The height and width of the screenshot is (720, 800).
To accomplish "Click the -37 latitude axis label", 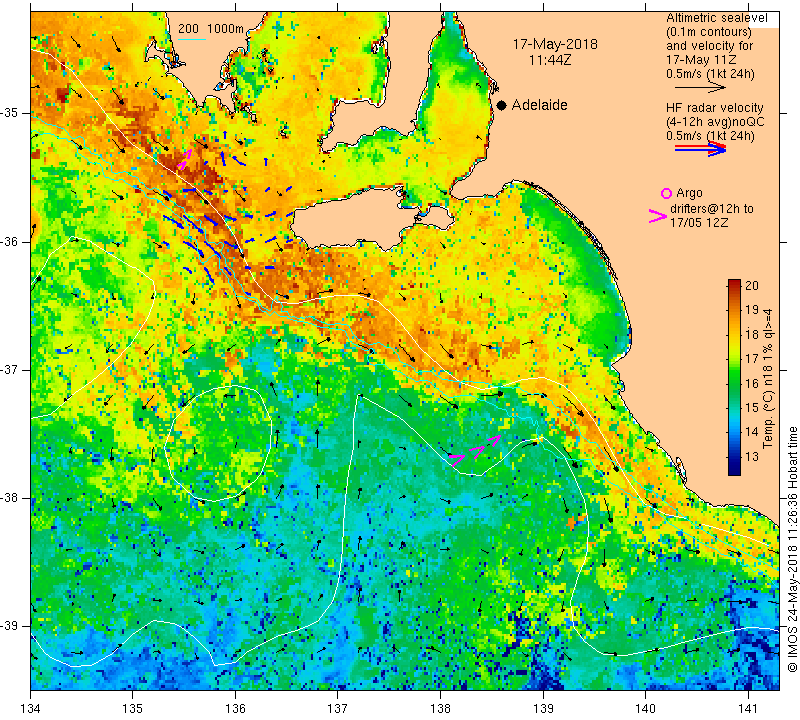I will coord(13,369).
